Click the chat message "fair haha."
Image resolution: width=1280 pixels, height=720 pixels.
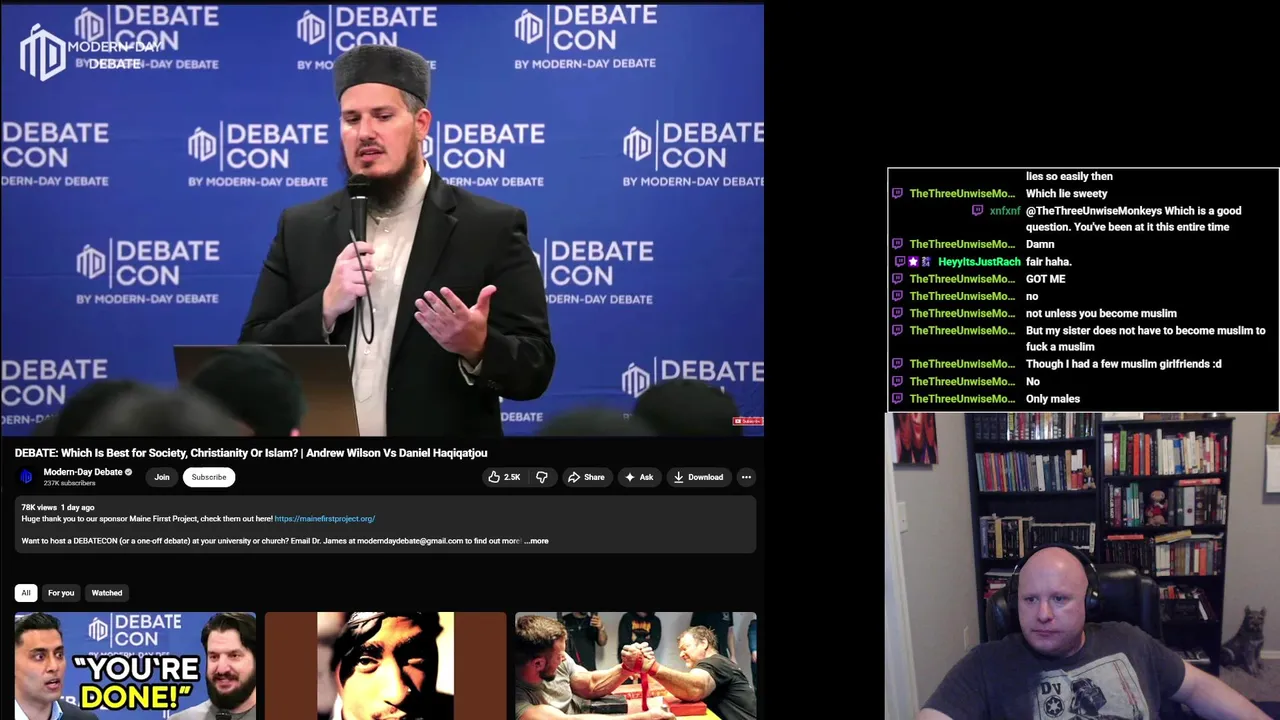click(x=1049, y=262)
